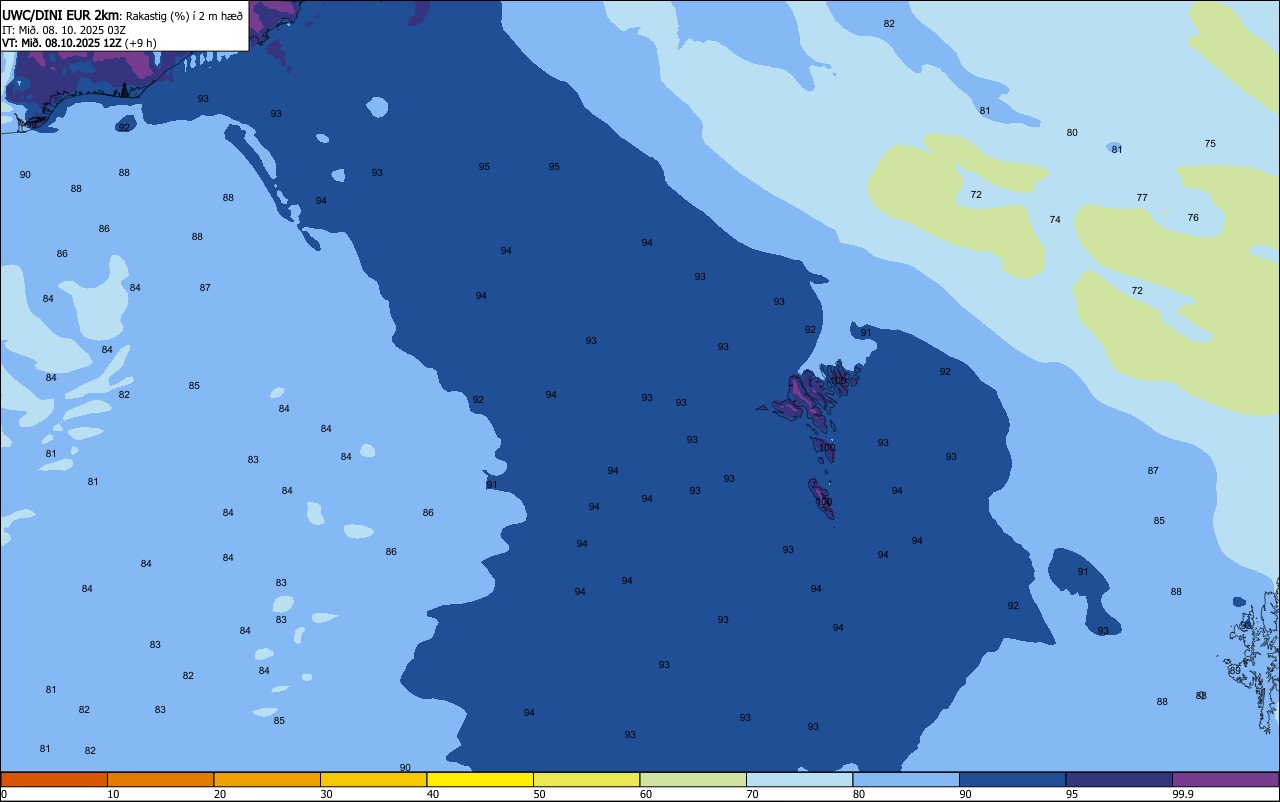Click the legend tick label '0'
The image size is (1280, 802).
click(4, 794)
